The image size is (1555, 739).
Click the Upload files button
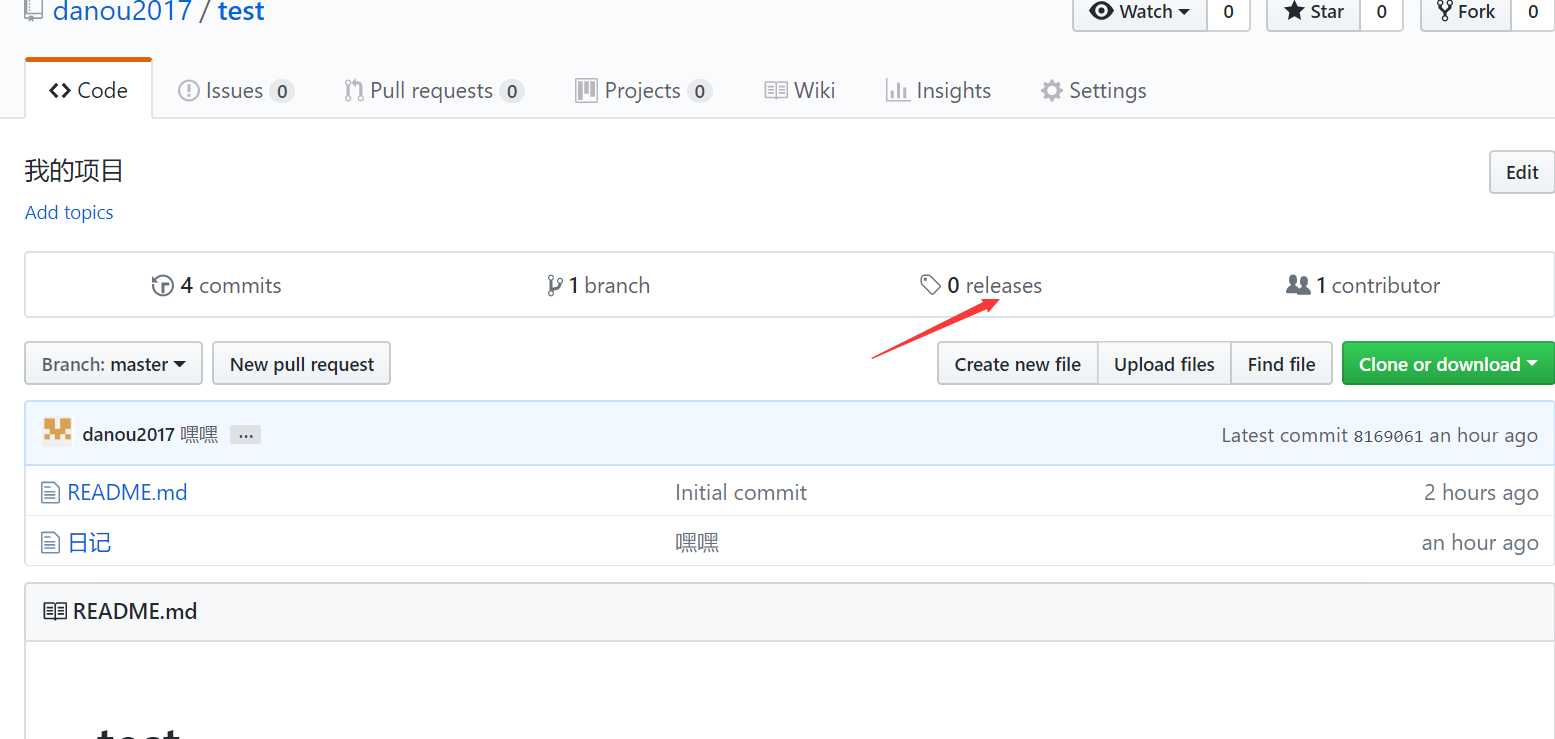tap(1164, 364)
